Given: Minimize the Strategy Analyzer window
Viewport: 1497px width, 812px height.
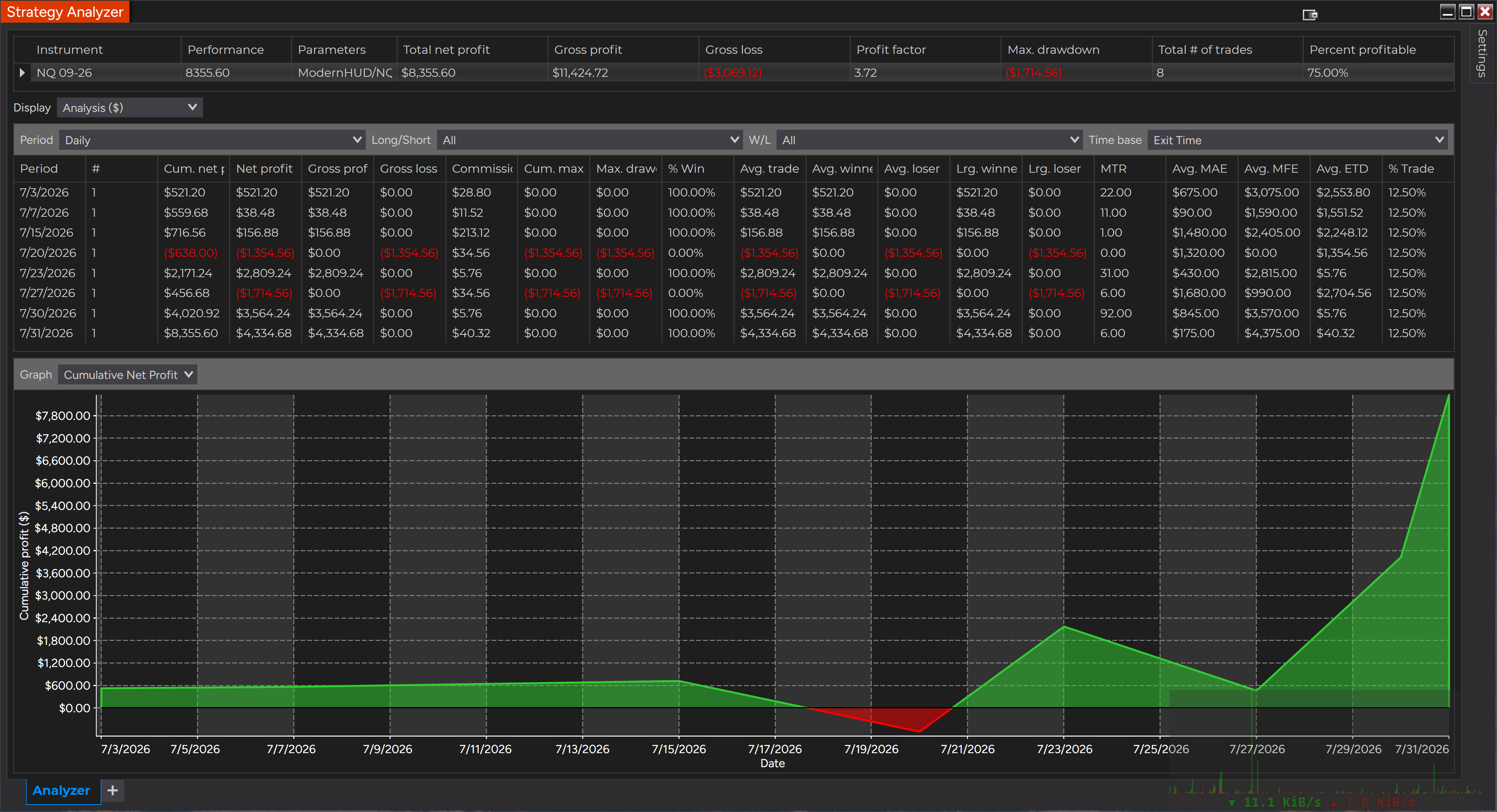Looking at the screenshot, I should [x=1447, y=12].
